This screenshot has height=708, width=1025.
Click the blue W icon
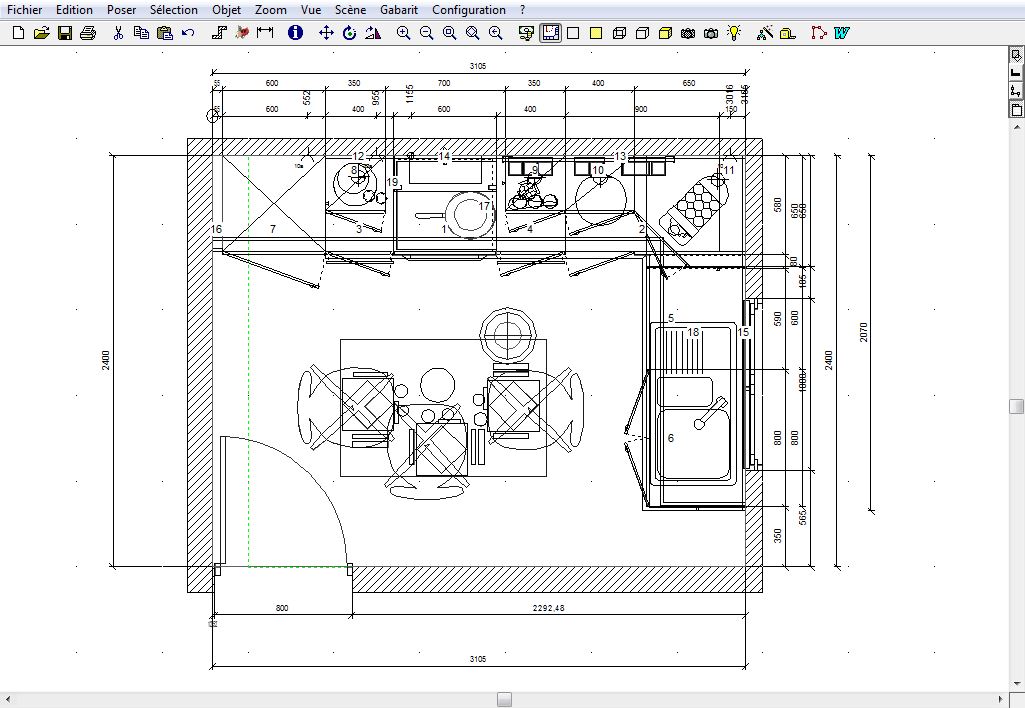[842, 33]
